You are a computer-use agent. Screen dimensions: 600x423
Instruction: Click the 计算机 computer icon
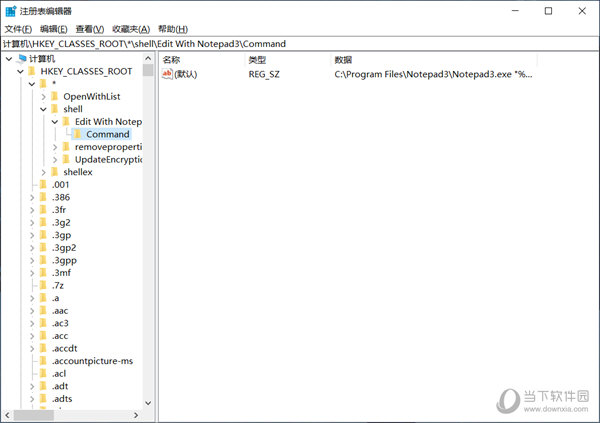(22, 59)
